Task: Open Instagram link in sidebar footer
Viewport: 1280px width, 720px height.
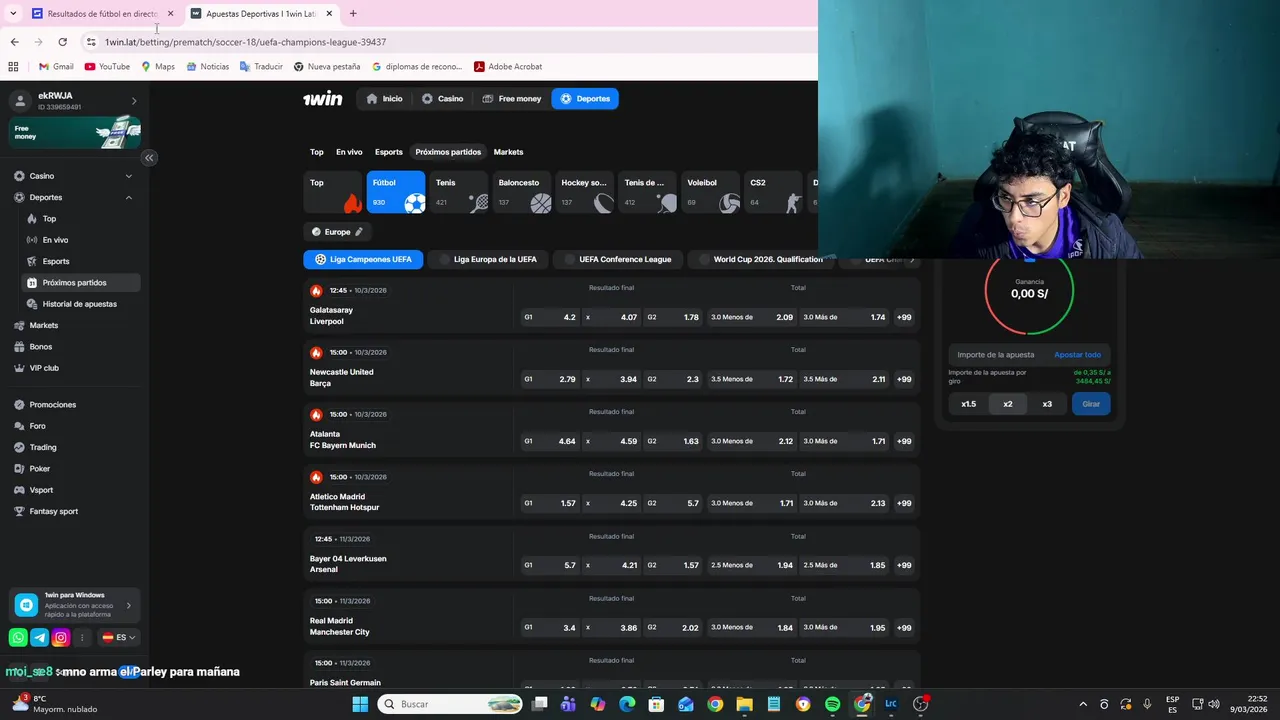Action: [61, 637]
